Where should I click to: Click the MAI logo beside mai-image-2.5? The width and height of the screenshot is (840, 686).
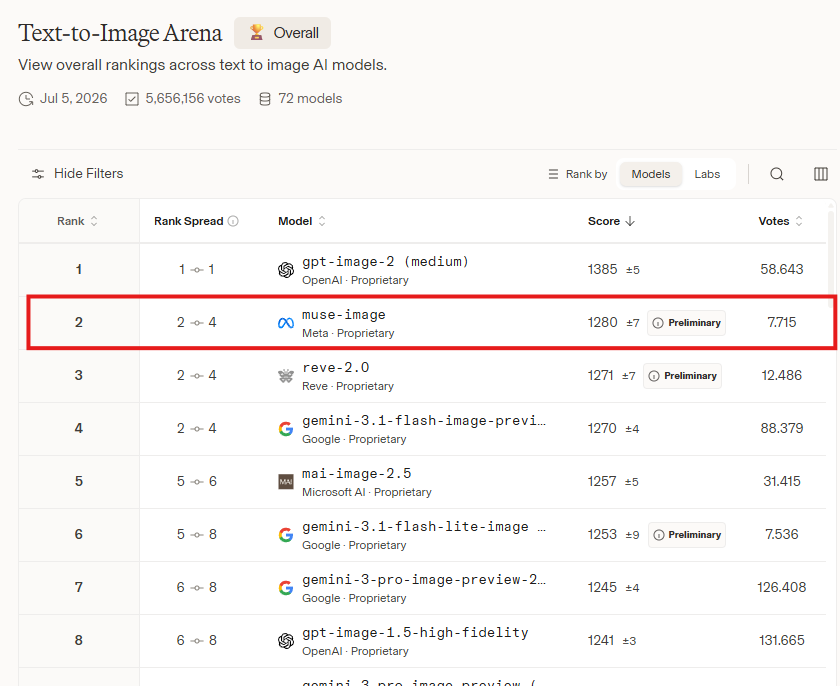(x=286, y=482)
